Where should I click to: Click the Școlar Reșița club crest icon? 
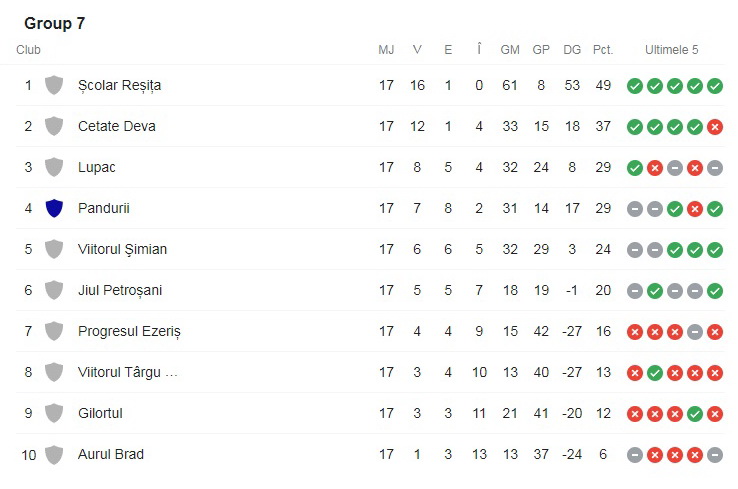pos(54,85)
